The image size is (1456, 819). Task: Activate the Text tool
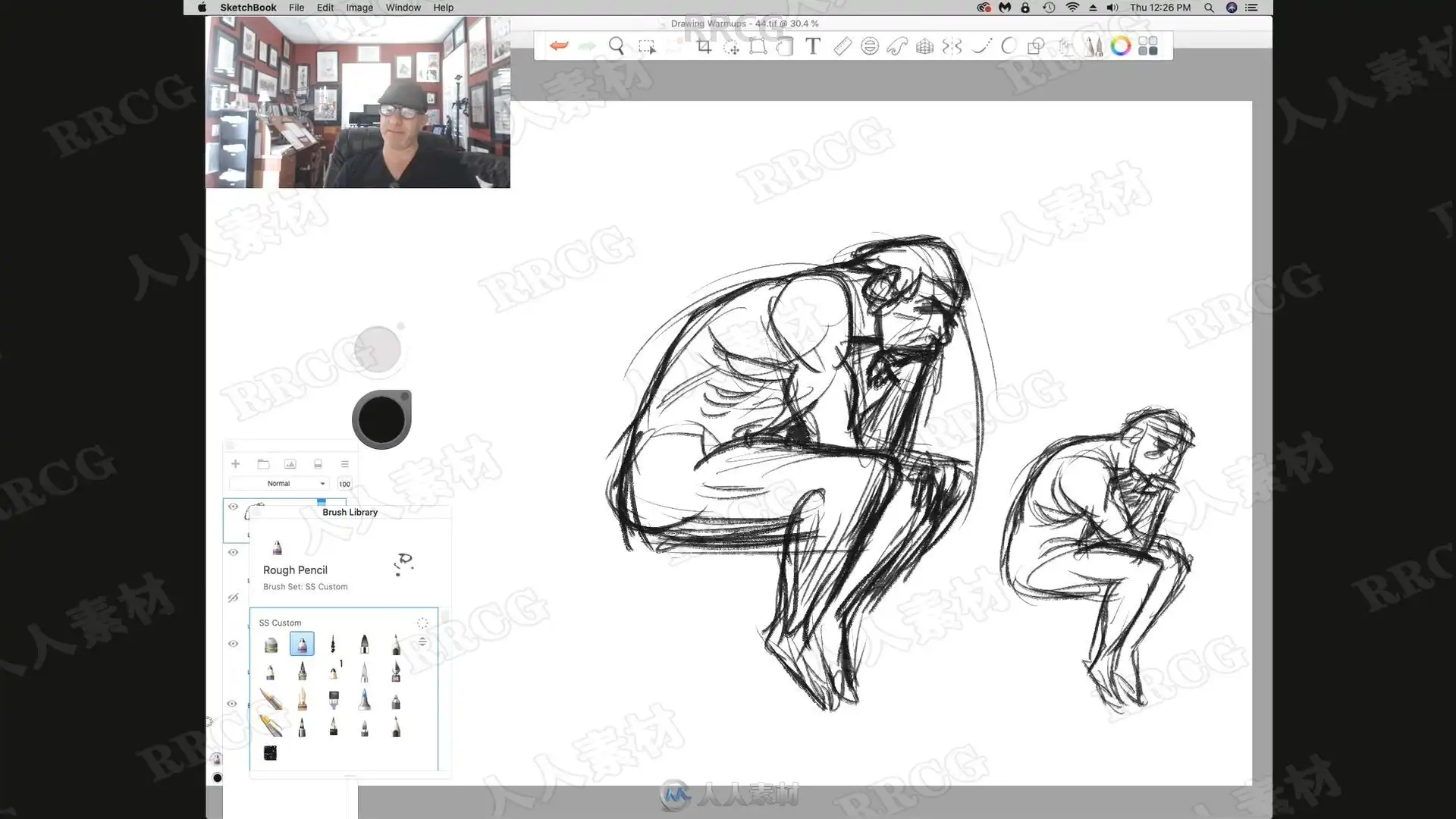(812, 46)
